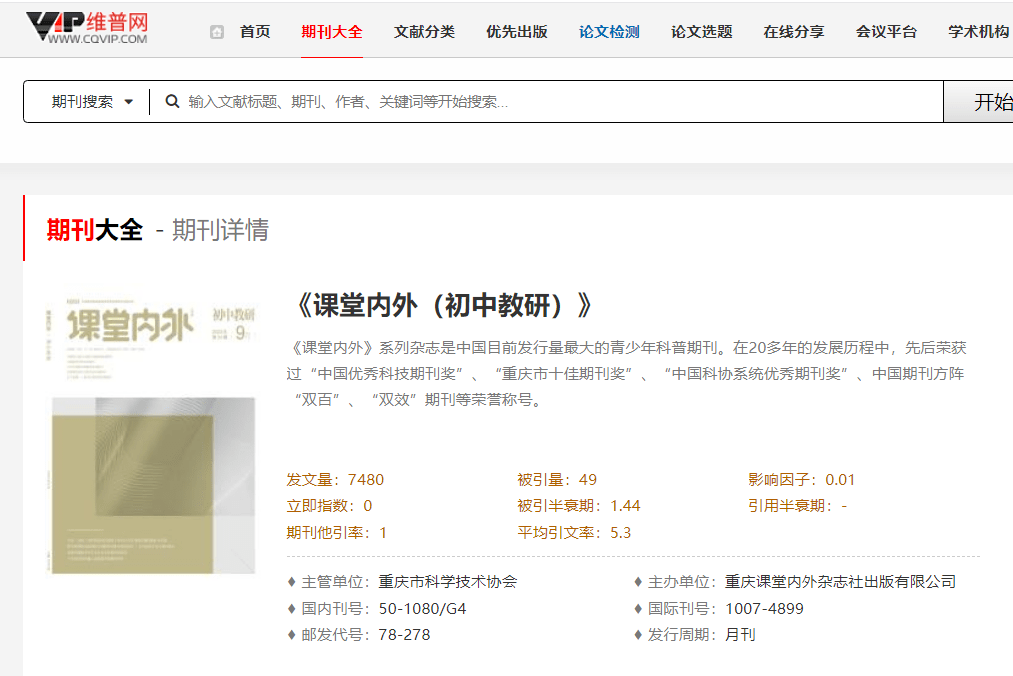Click the 主管单位 value 重庆市科学技术协会

coord(448,582)
